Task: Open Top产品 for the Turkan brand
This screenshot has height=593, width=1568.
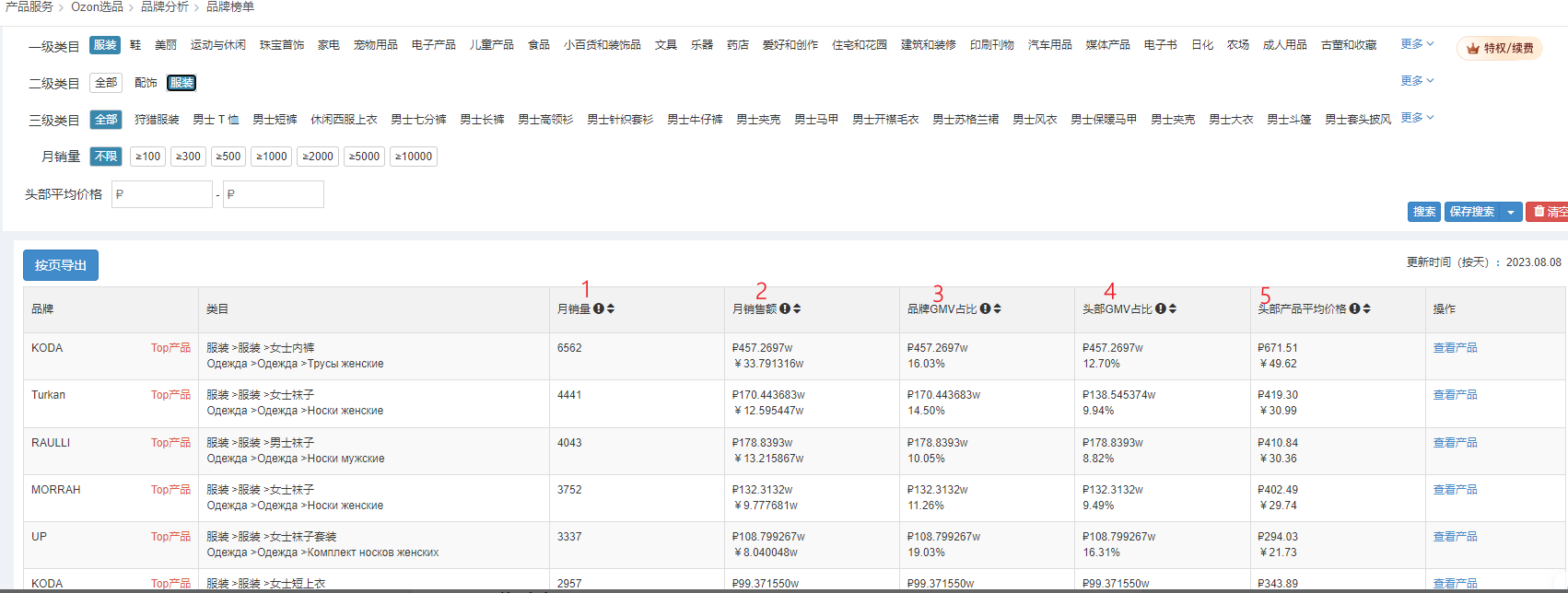Action: tap(170, 395)
